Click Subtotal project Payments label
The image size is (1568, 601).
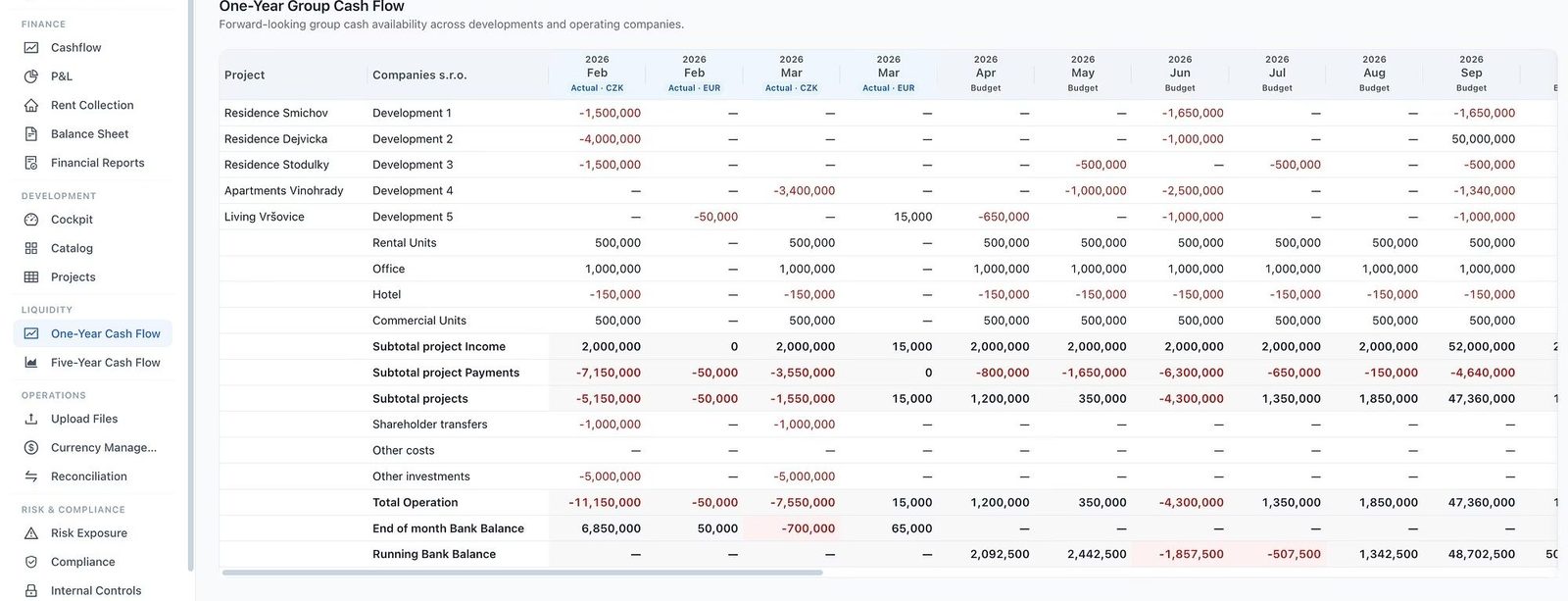pos(446,373)
